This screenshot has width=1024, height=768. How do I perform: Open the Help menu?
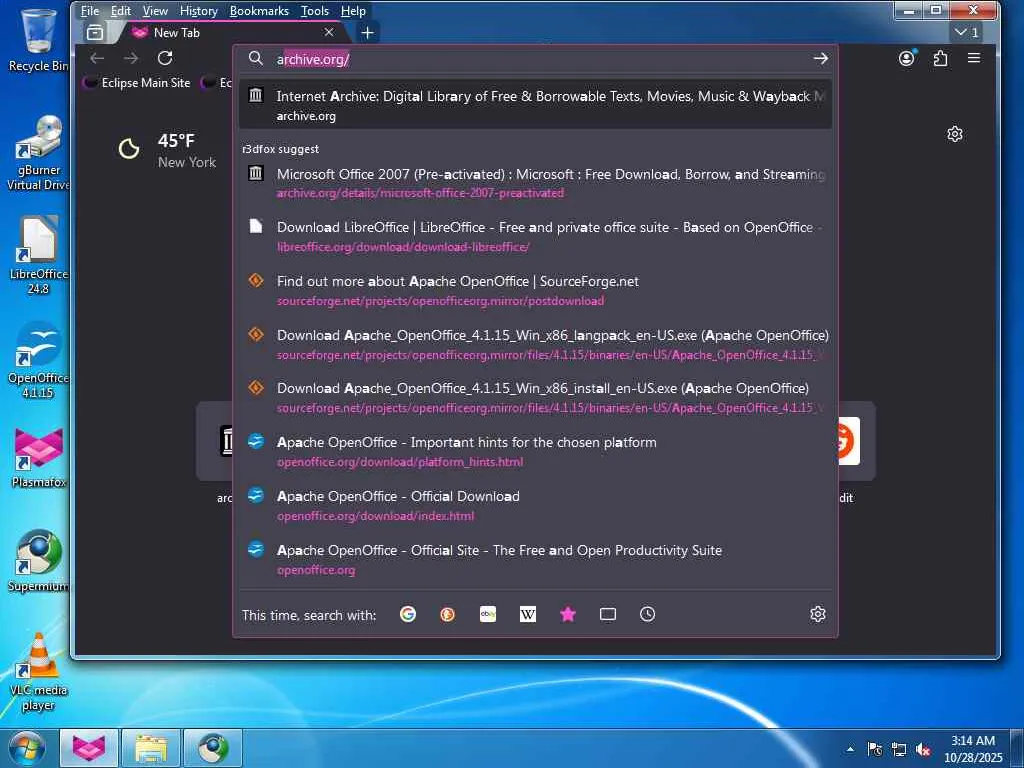point(353,11)
